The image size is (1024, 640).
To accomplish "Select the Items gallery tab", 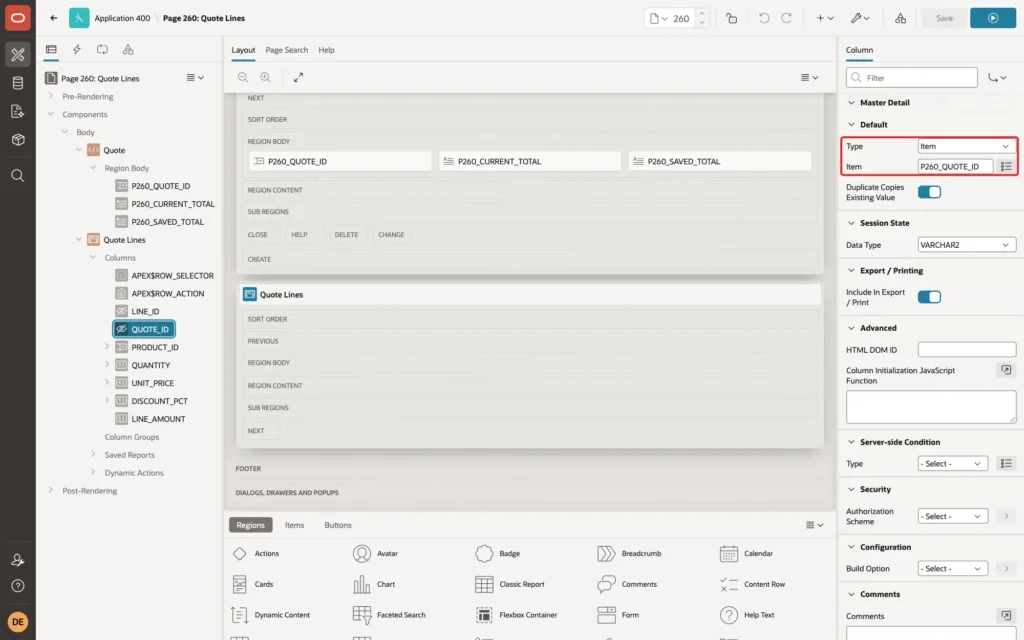I will pos(295,525).
